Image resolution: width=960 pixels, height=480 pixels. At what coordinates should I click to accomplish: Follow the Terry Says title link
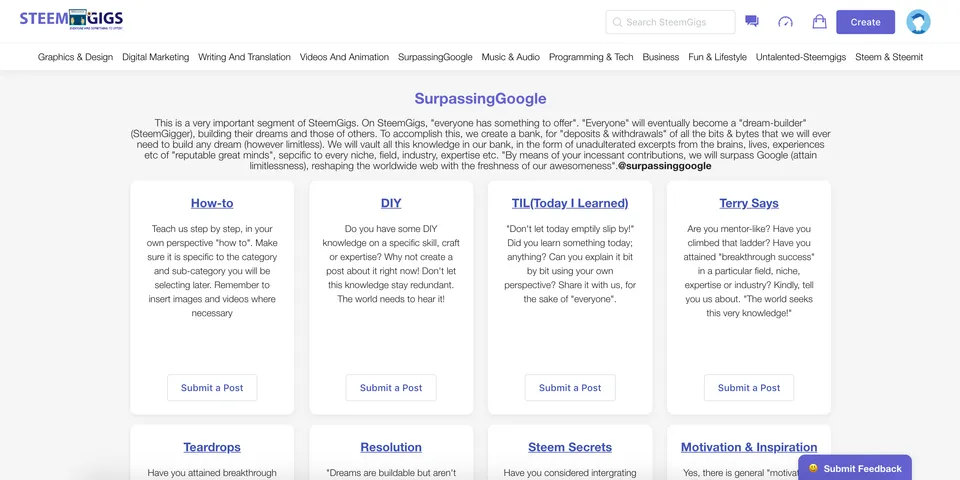[x=749, y=203]
